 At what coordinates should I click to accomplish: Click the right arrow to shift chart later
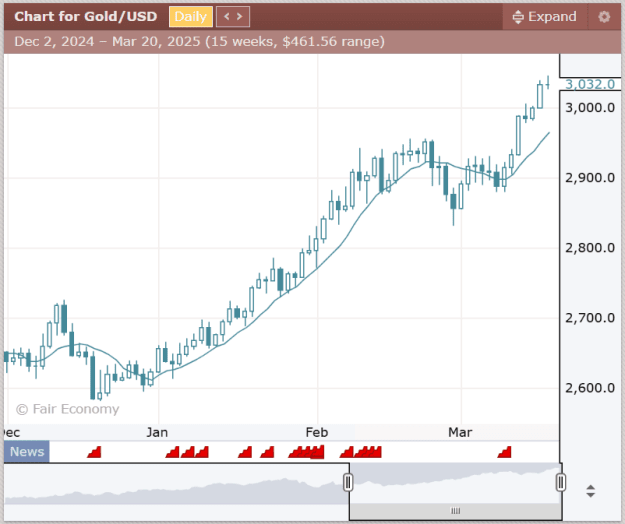[240, 17]
